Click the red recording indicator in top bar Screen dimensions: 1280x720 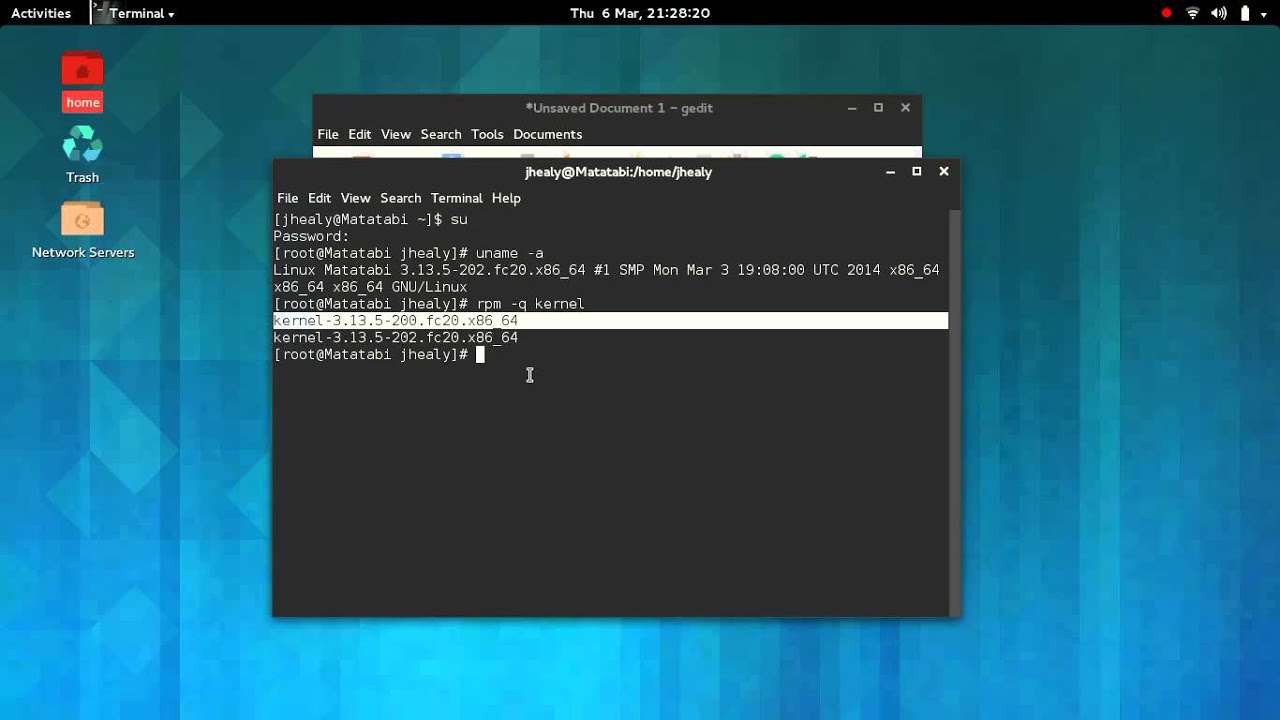pyautogui.click(x=1166, y=13)
